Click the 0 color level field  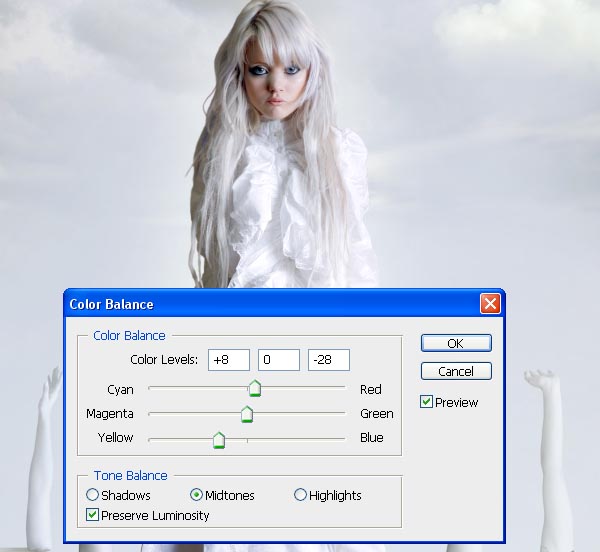(x=279, y=360)
